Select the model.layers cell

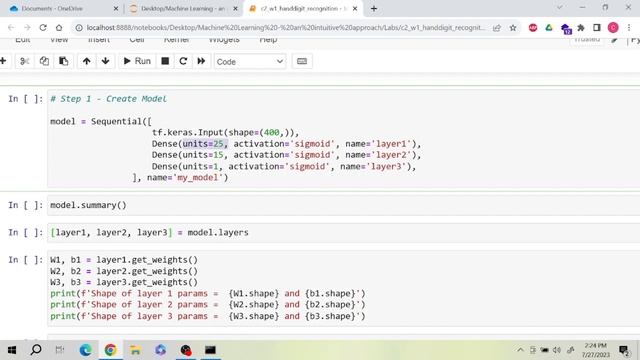point(344,233)
